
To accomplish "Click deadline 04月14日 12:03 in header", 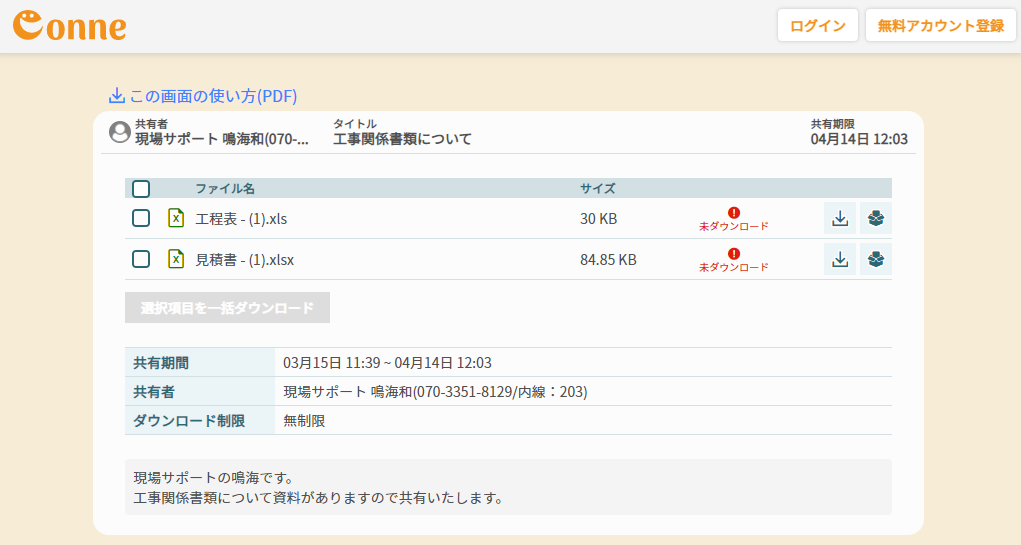I will click(x=859, y=139).
